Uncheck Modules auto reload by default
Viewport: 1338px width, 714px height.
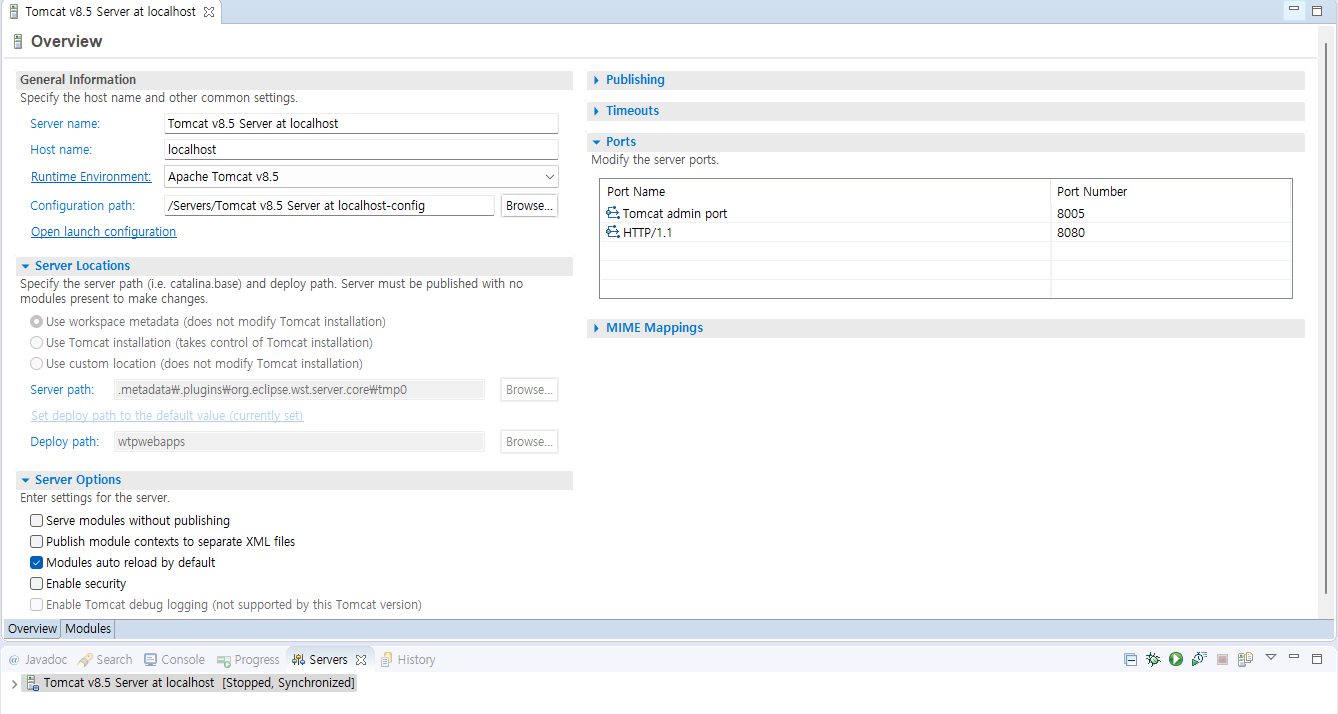[x=37, y=563]
